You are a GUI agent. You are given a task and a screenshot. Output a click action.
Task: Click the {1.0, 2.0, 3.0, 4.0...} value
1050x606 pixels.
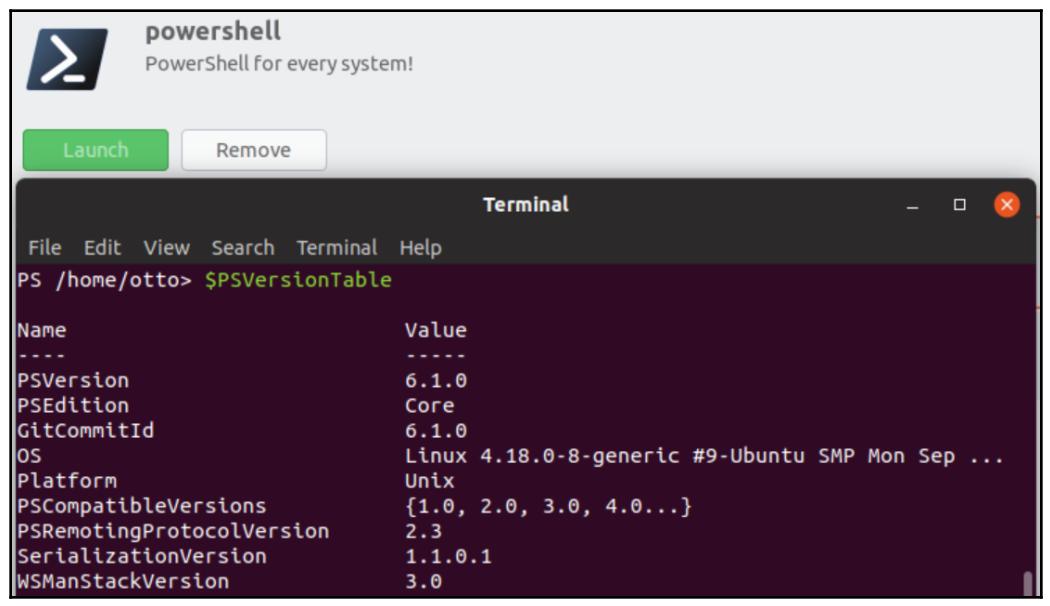[x=548, y=506]
